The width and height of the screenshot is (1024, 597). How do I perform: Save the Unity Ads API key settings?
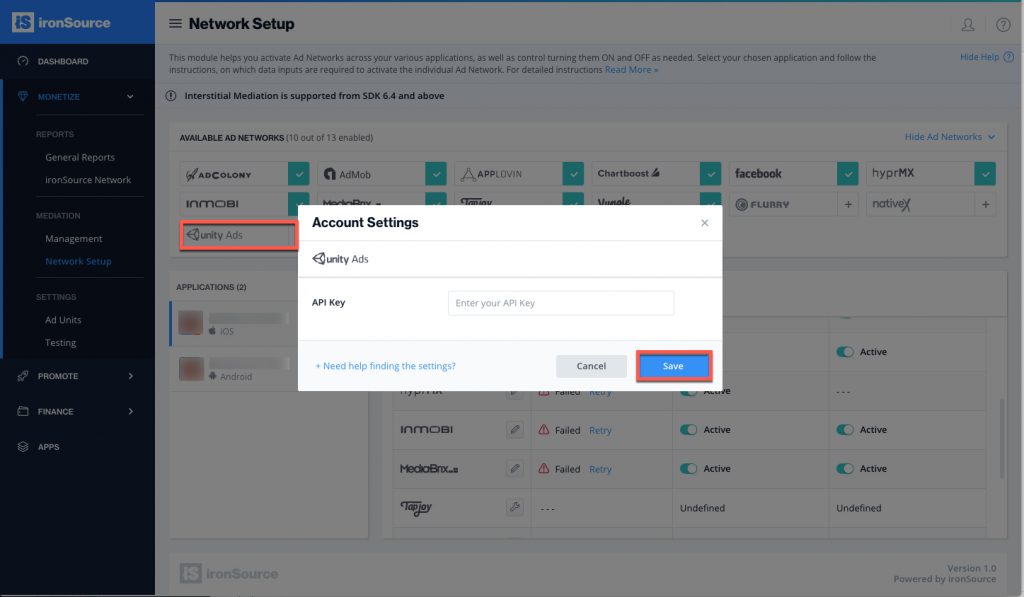click(x=673, y=366)
